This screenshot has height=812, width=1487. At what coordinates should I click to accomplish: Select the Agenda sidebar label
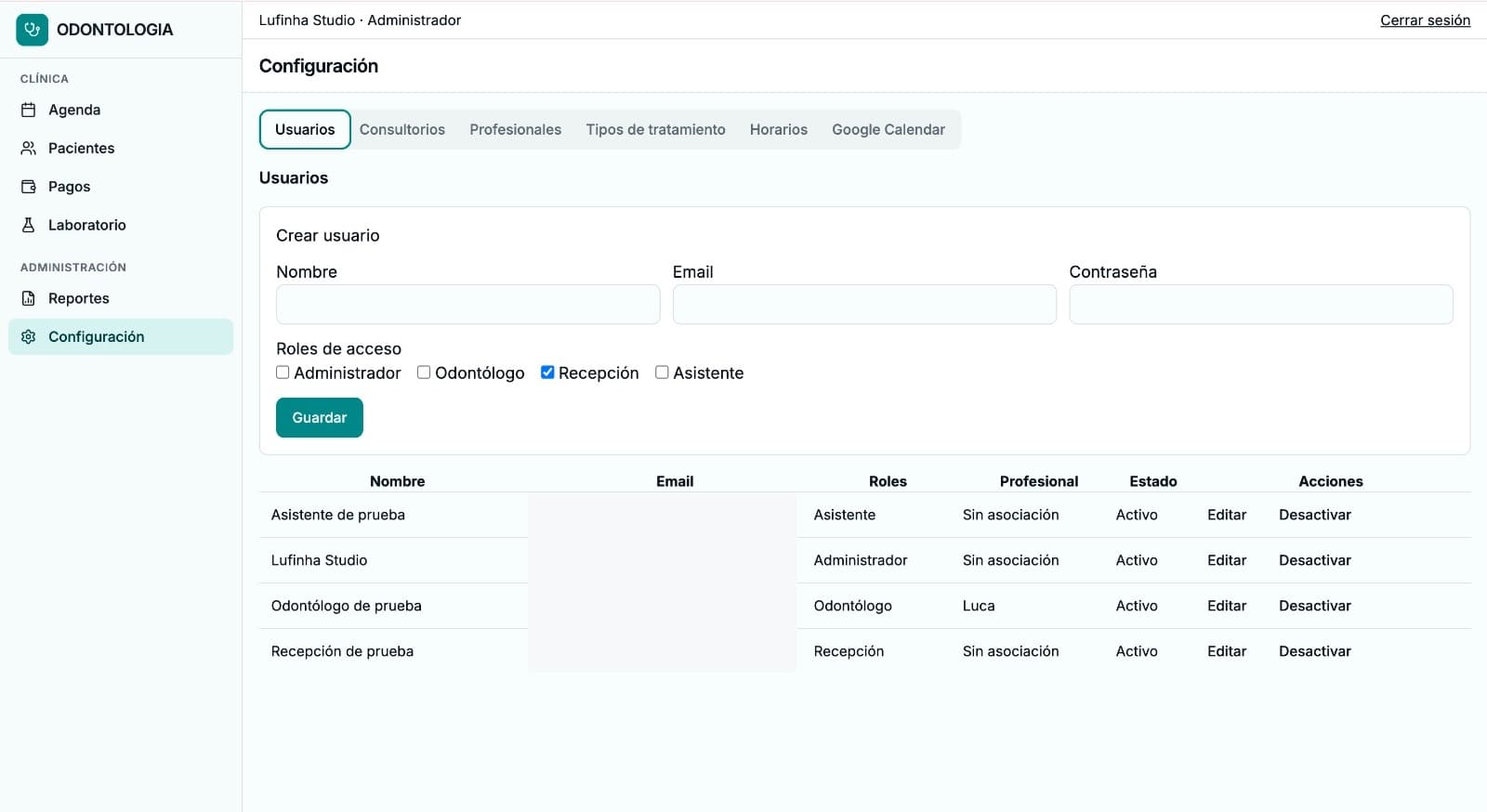click(74, 110)
